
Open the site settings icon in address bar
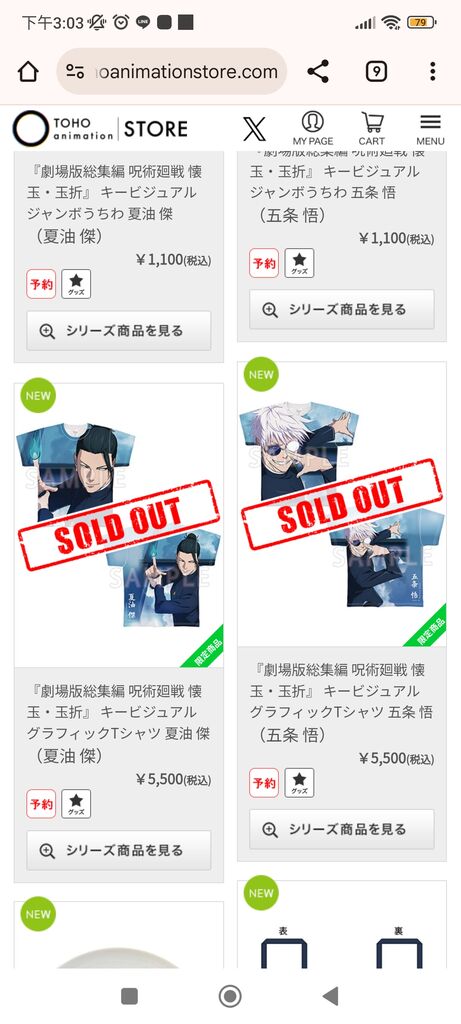tap(76, 72)
